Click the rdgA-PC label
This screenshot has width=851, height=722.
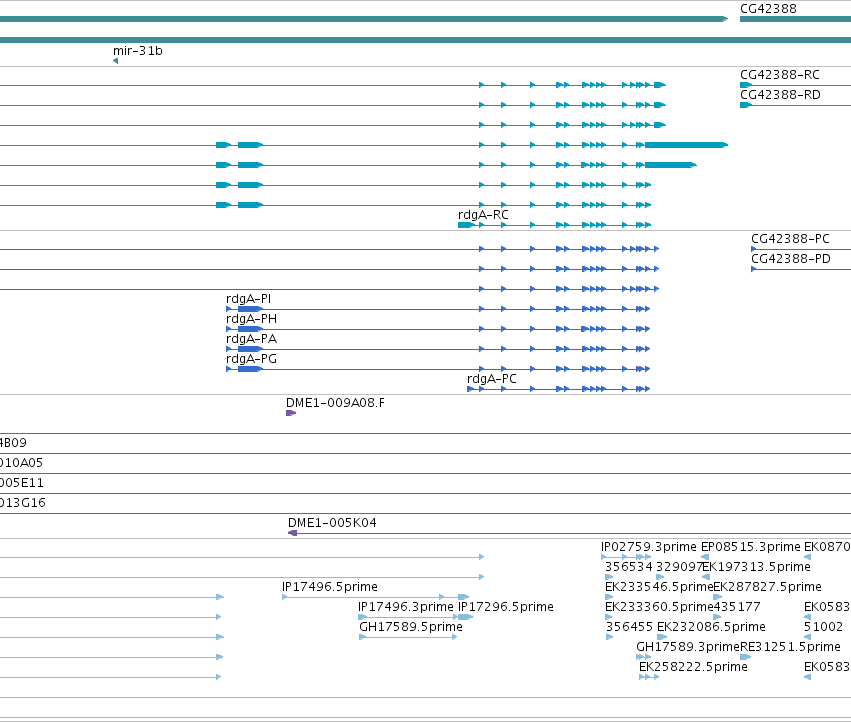tap(492, 379)
